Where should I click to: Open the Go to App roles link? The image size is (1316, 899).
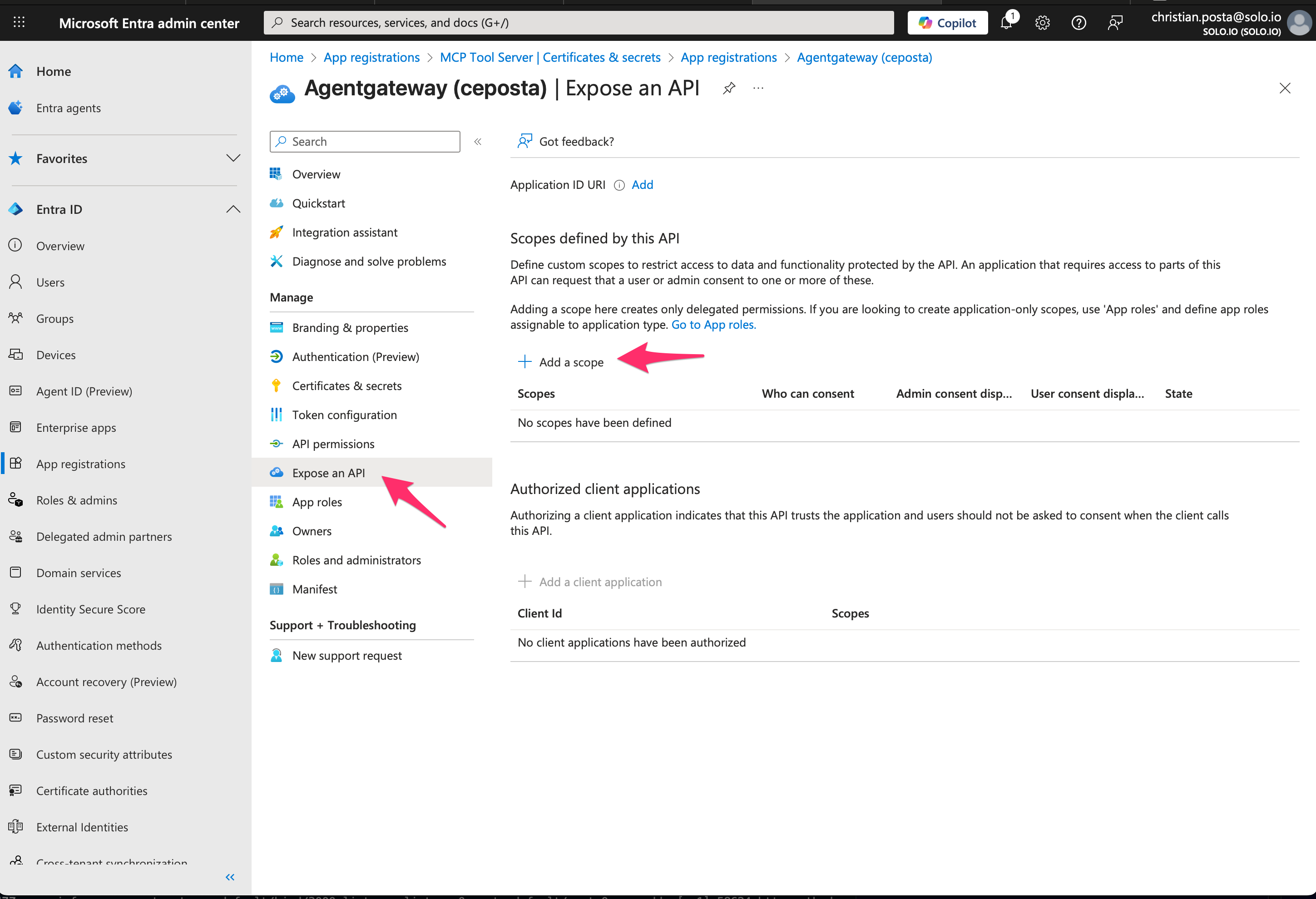pos(713,324)
